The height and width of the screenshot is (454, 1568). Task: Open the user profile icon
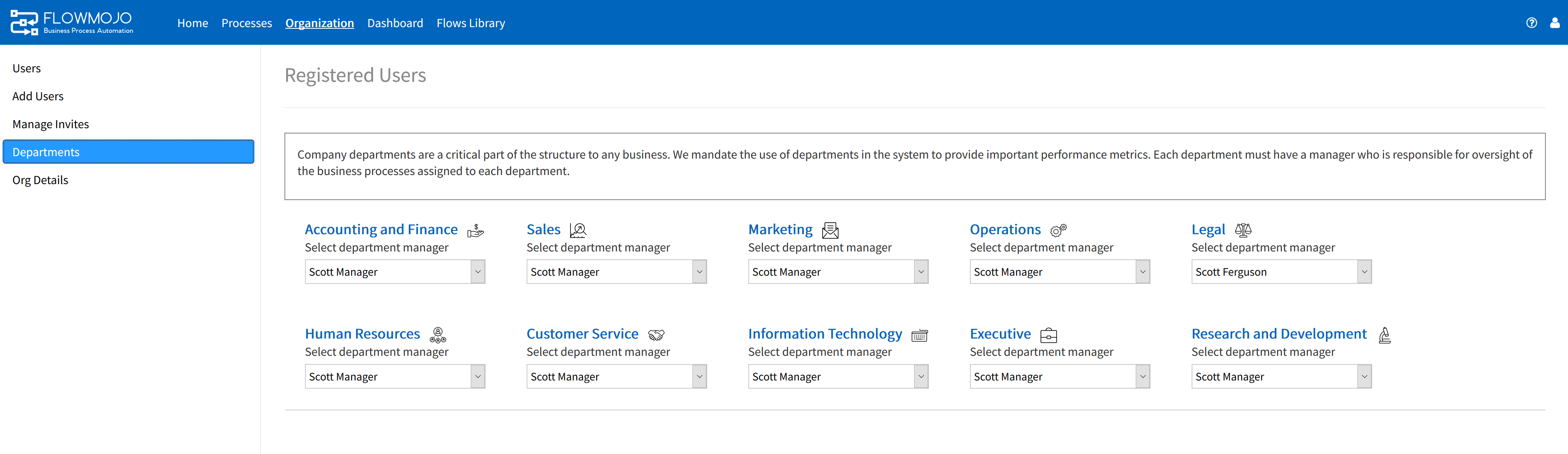coord(1554,23)
